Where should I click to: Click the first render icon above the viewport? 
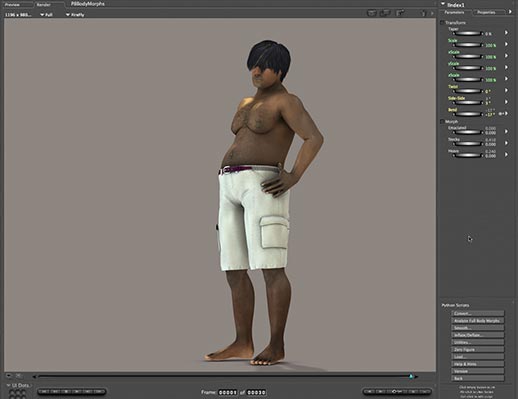point(372,13)
